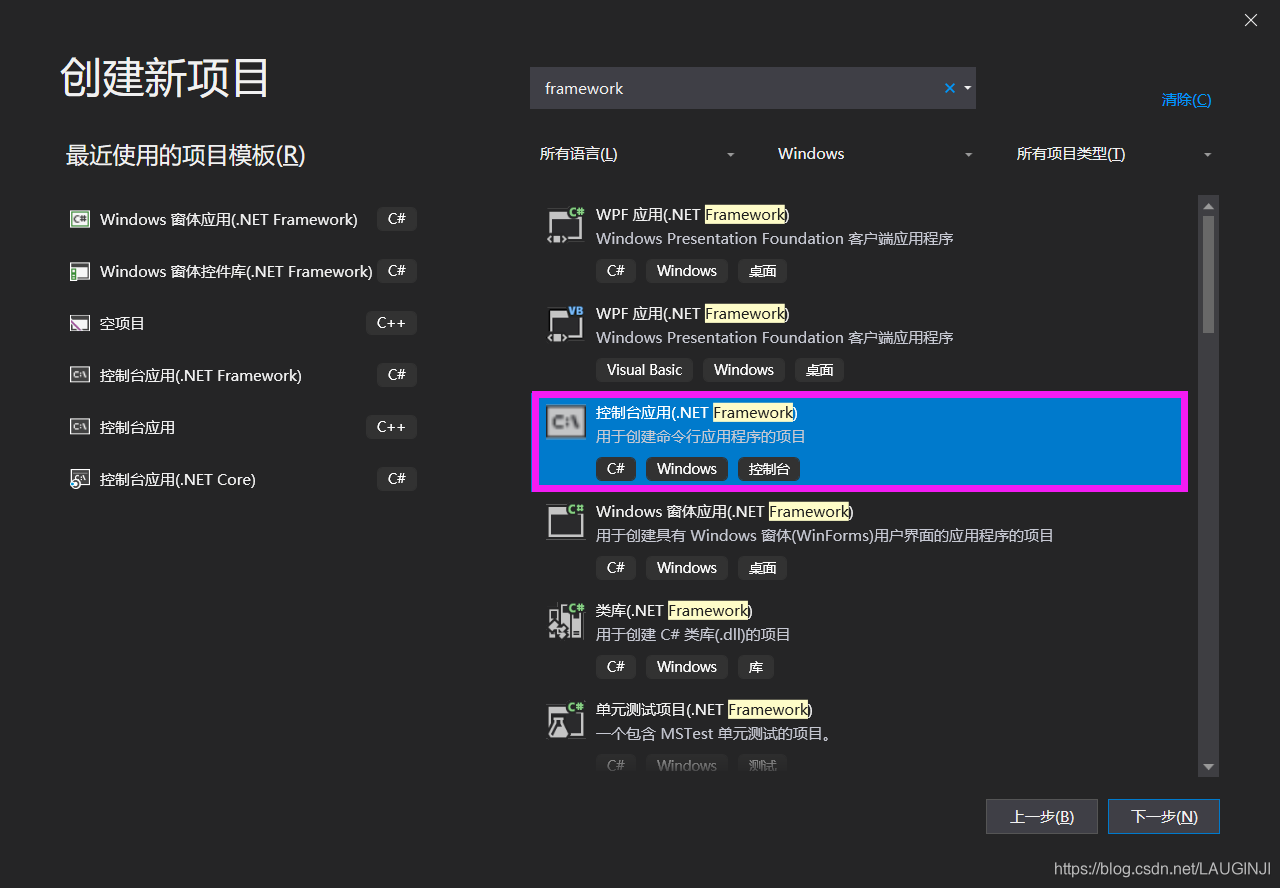This screenshot has width=1280, height=888.
Task: Open the 所有项目类型(T) dropdown
Action: pyautogui.click(x=1110, y=153)
